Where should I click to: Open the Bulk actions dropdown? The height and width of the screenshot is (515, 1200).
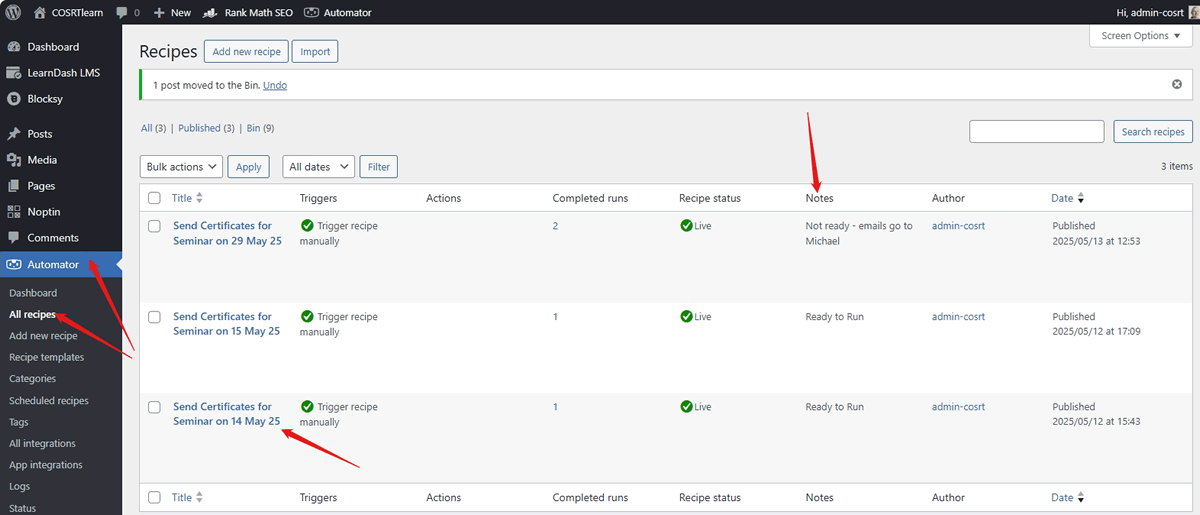[x=180, y=167]
